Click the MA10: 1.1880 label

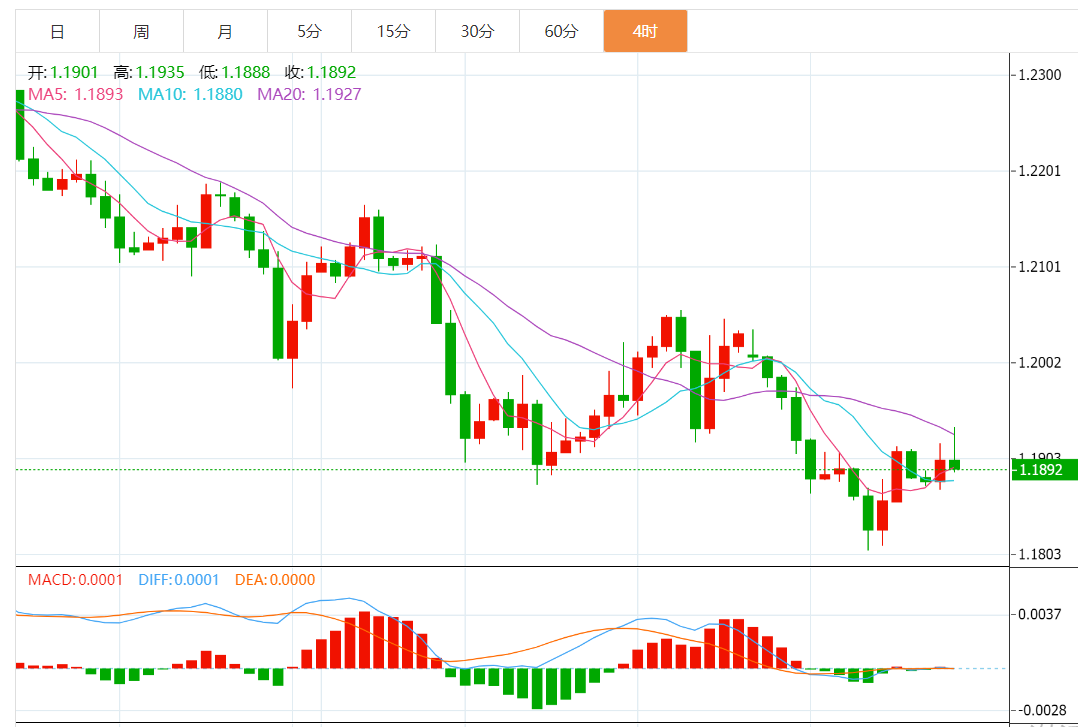[x=190, y=94]
